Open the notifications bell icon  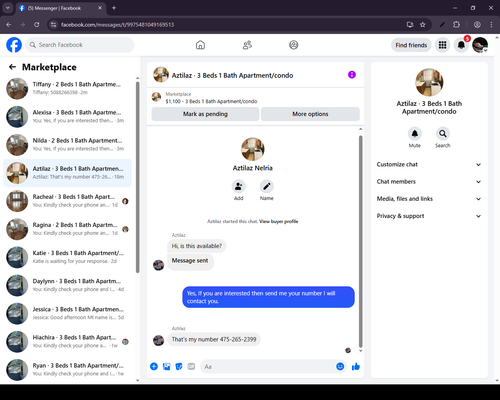pos(461,45)
